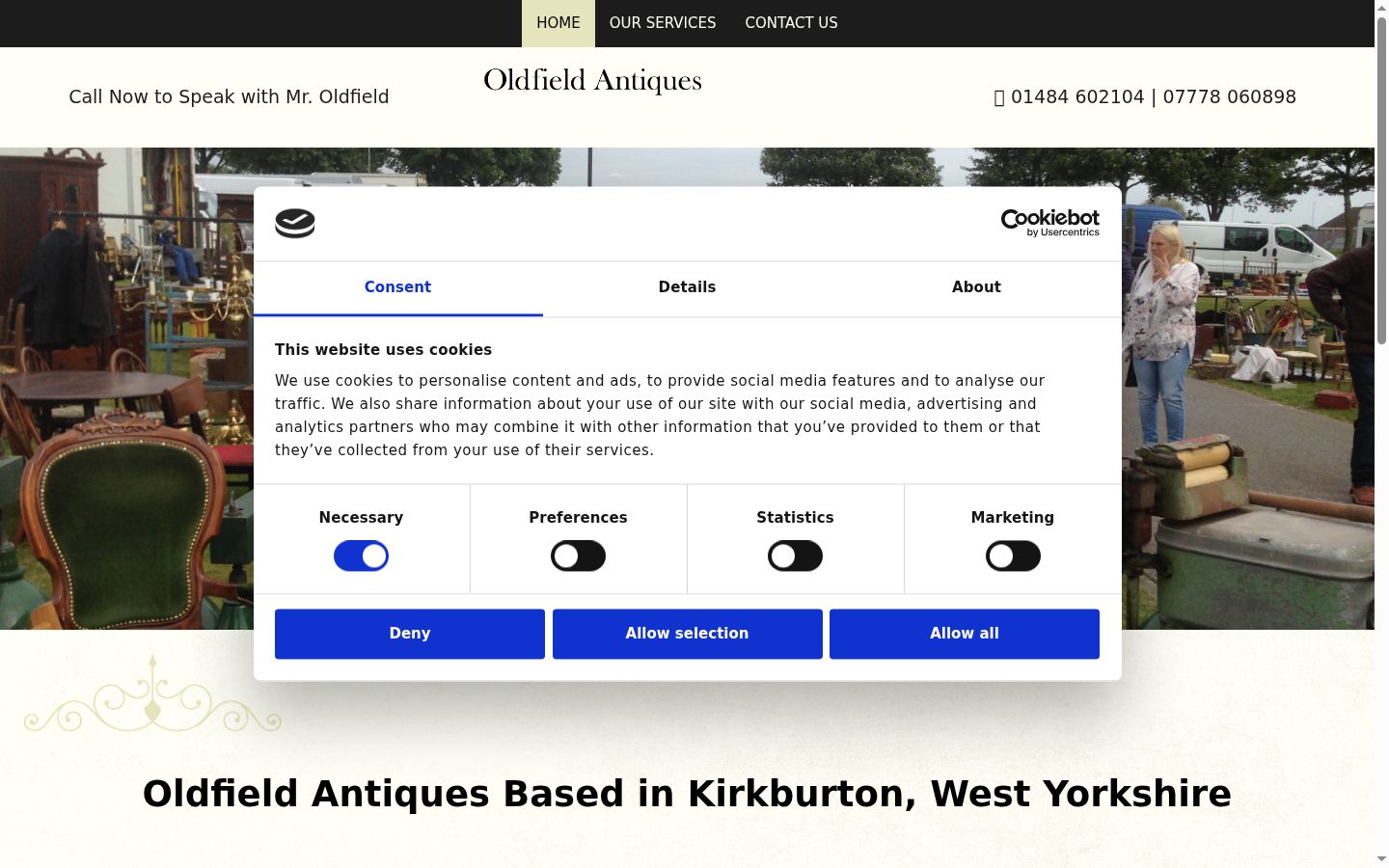This screenshot has height=868, width=1389.
Task: Click the Oldfield Antiques logo
Action: (x=592, y=81)
